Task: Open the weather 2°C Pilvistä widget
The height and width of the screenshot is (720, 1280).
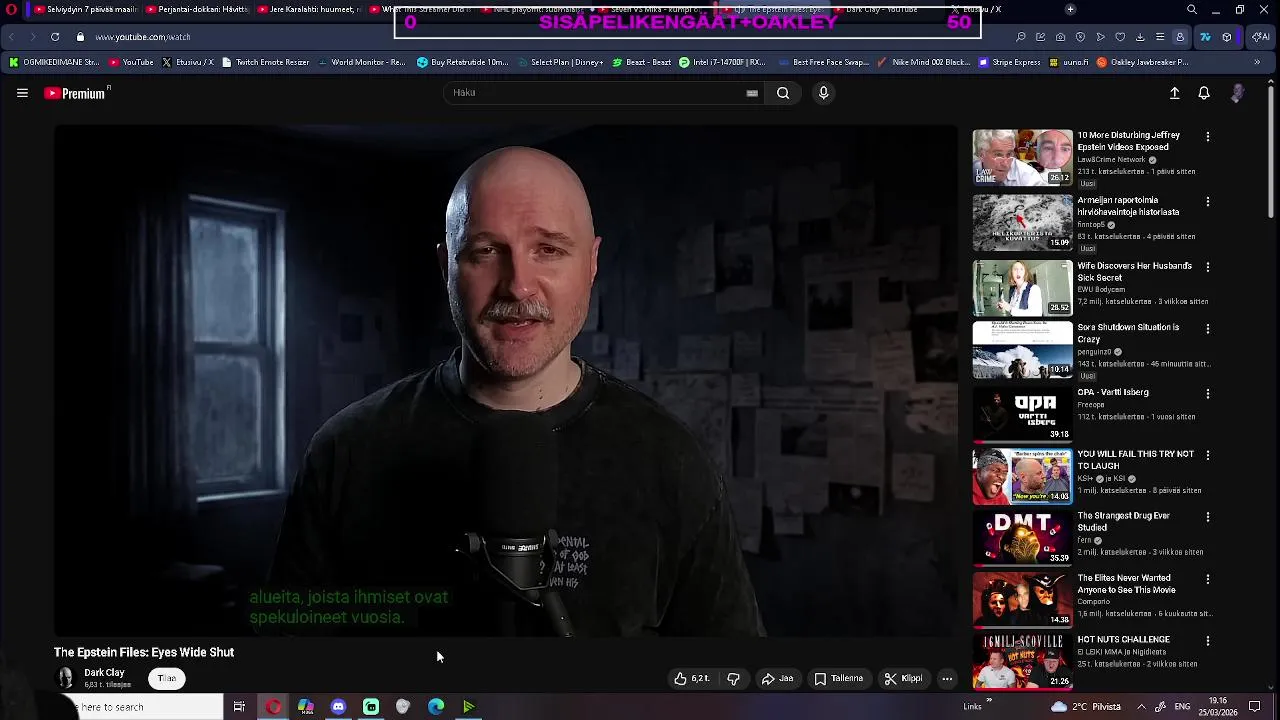Action: click(1086, 707)
